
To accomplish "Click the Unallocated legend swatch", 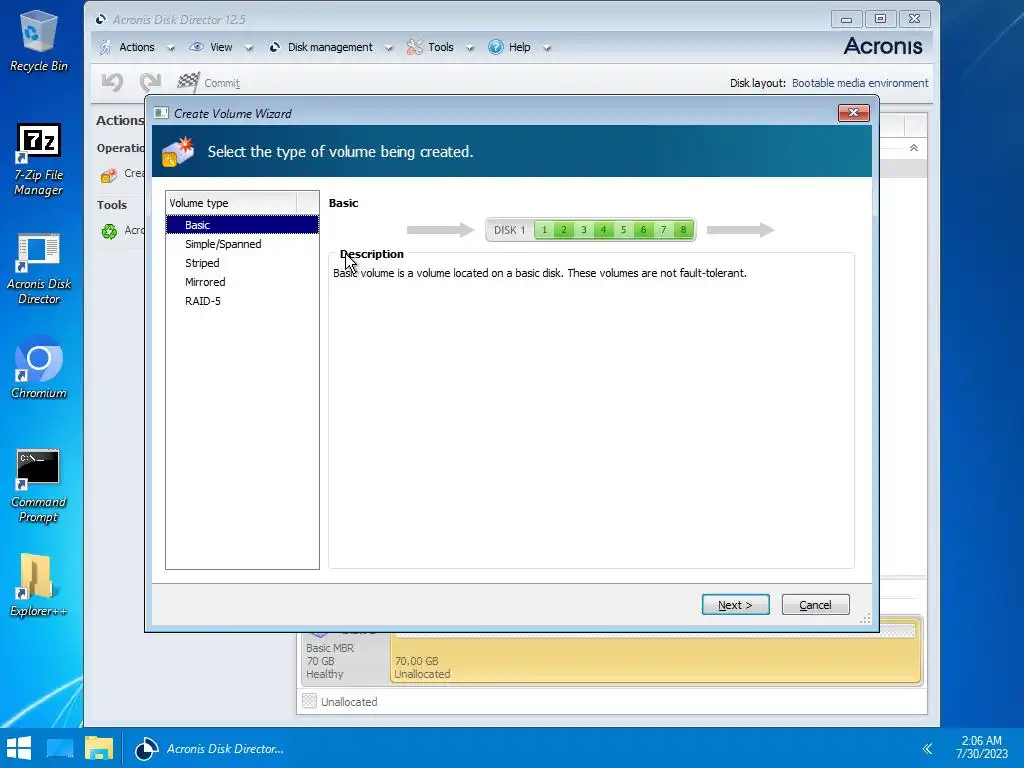I will (x=310, y=701).
